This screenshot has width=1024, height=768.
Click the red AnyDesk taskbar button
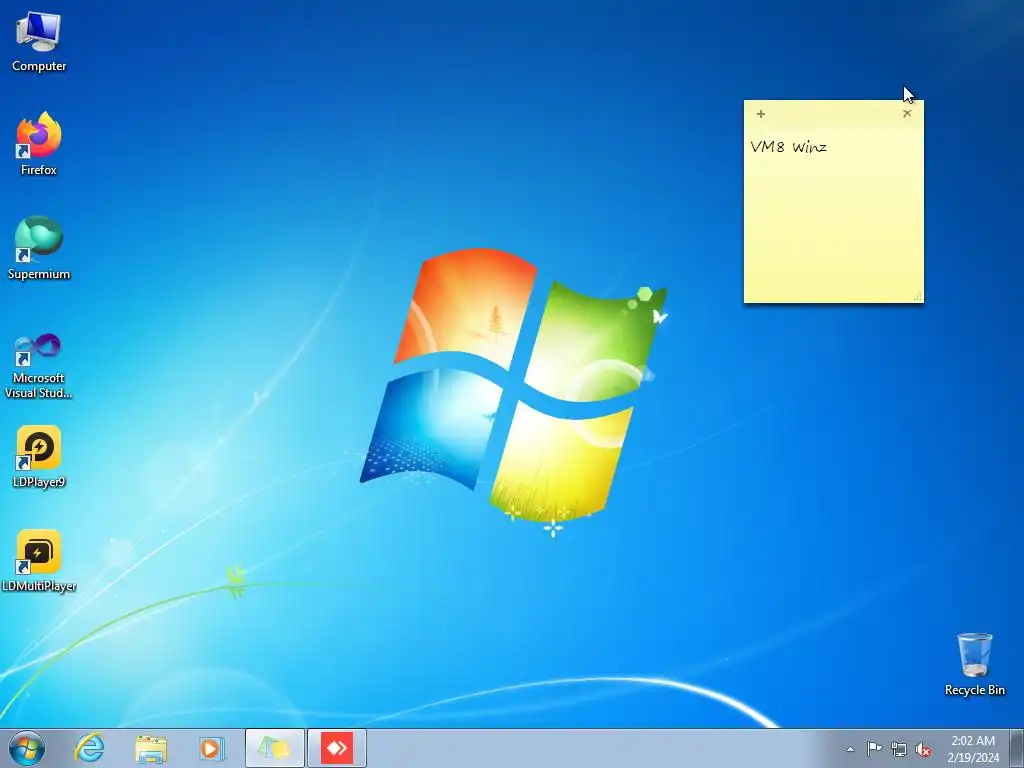[337, 748]
